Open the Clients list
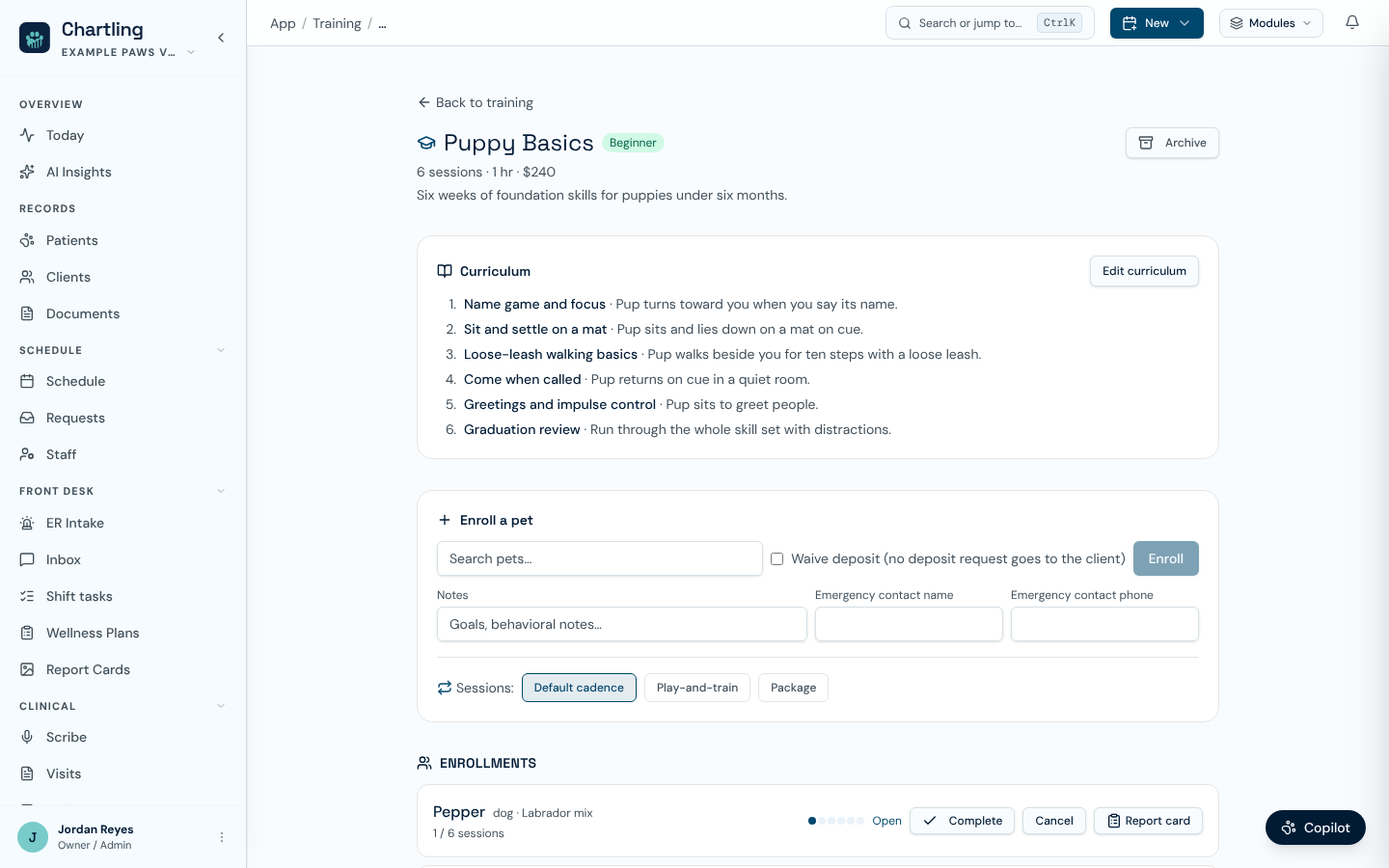This screenshot has height=868, width=1389. pyautogui.click(x=123, y=277)
